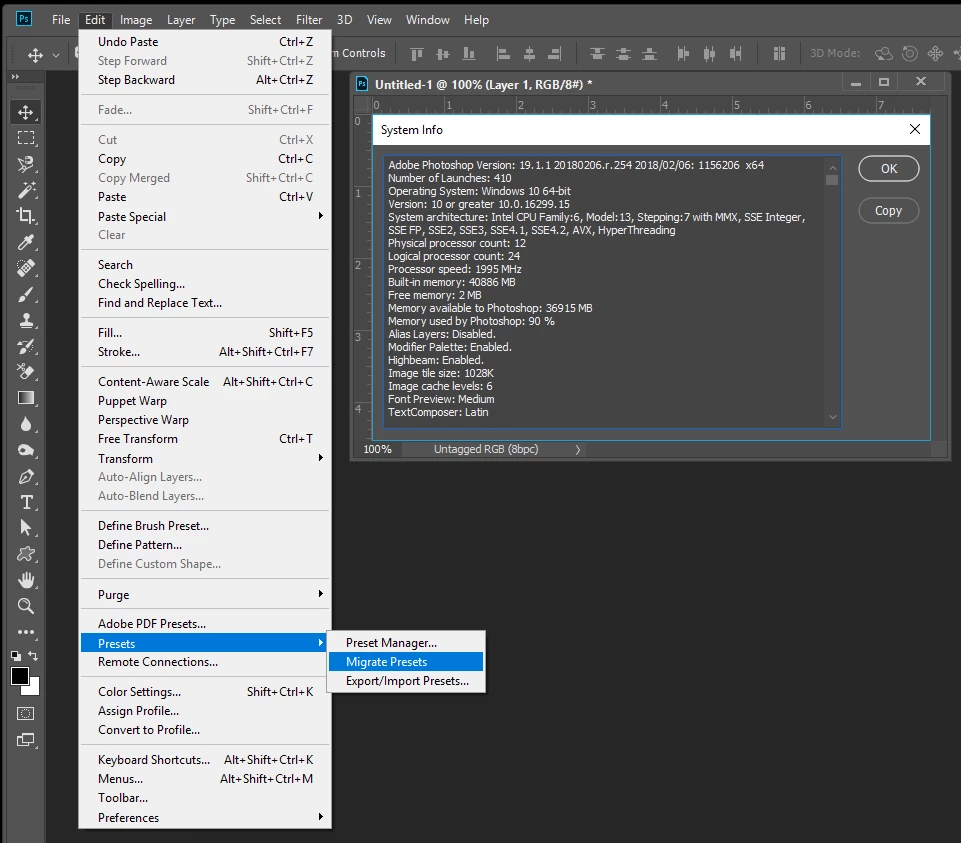Choose Define Brush Preset option
This screenshot has width=961, height=843.
click(205, 525)
